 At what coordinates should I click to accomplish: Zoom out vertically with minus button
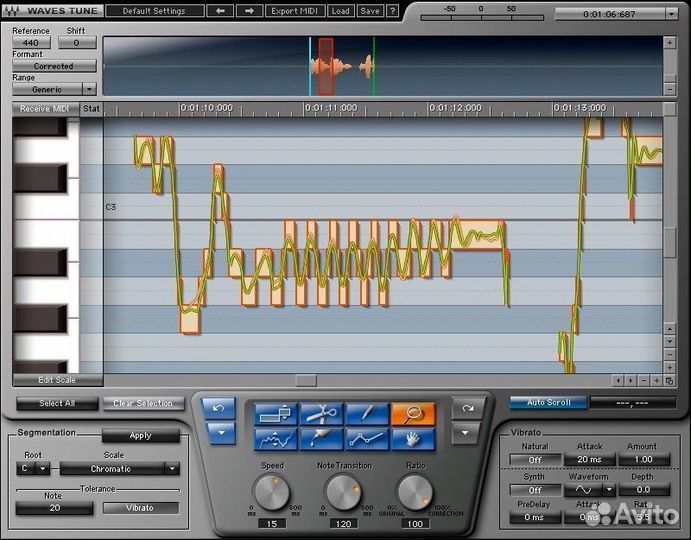click(x=669, y=354)
